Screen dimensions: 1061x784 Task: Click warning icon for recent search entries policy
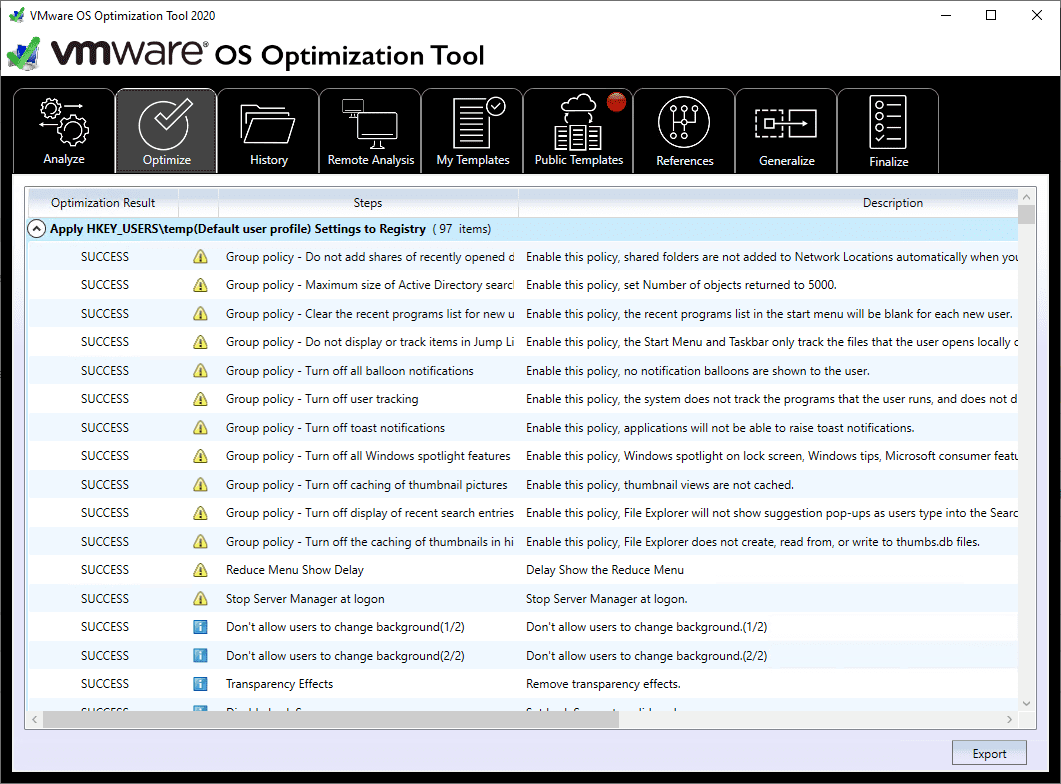click(x=200, y=513)
